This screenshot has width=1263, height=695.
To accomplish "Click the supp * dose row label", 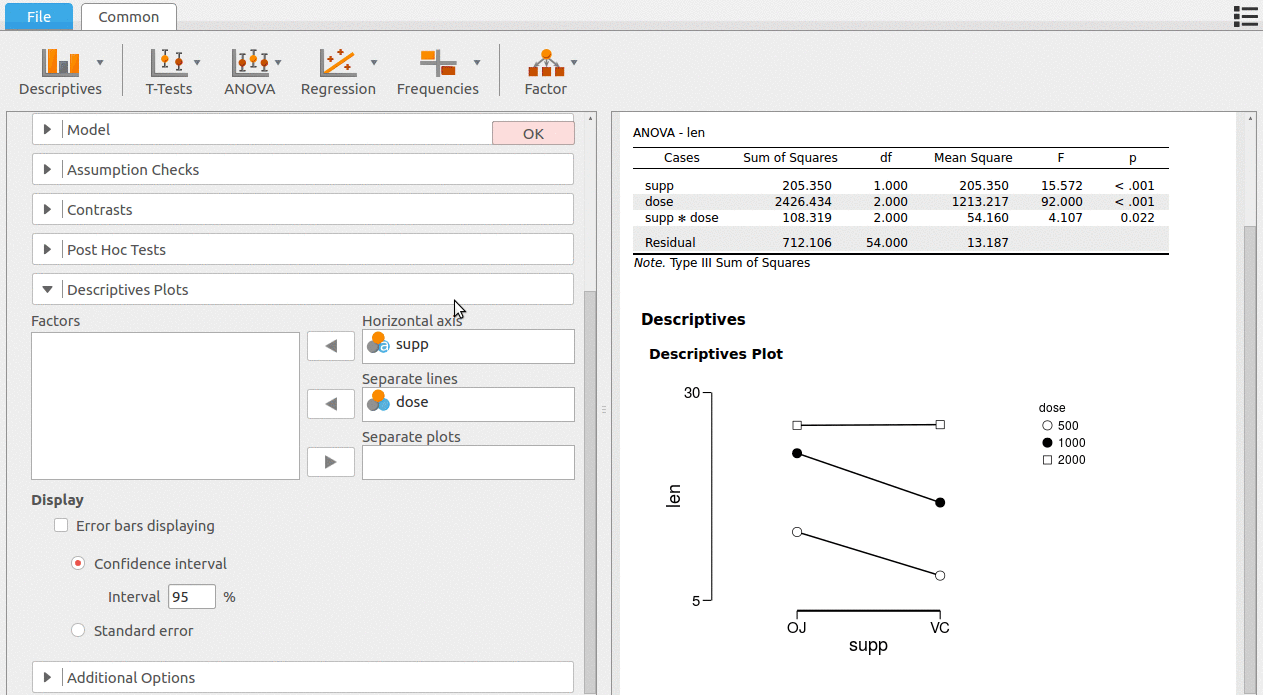I will click(682, 217).
